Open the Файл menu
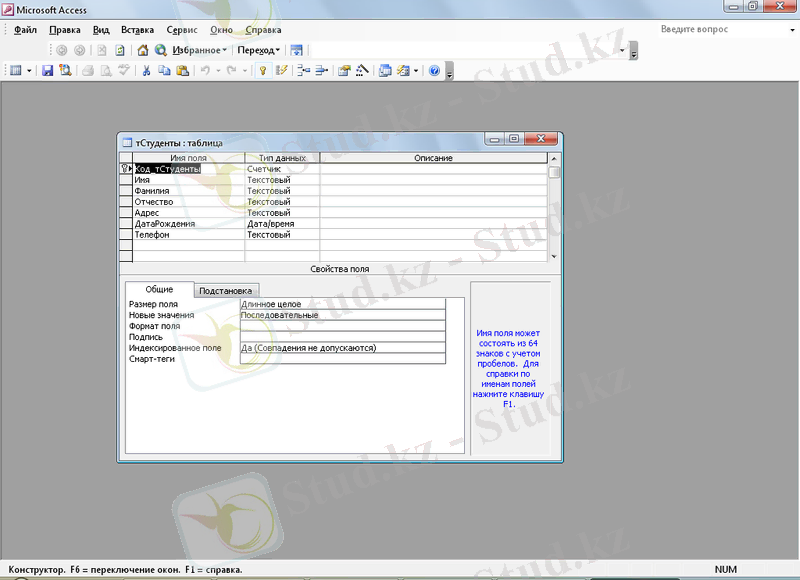Image resolution: width=800 pixels, height=580 pixels. click(x=25, y=30)
